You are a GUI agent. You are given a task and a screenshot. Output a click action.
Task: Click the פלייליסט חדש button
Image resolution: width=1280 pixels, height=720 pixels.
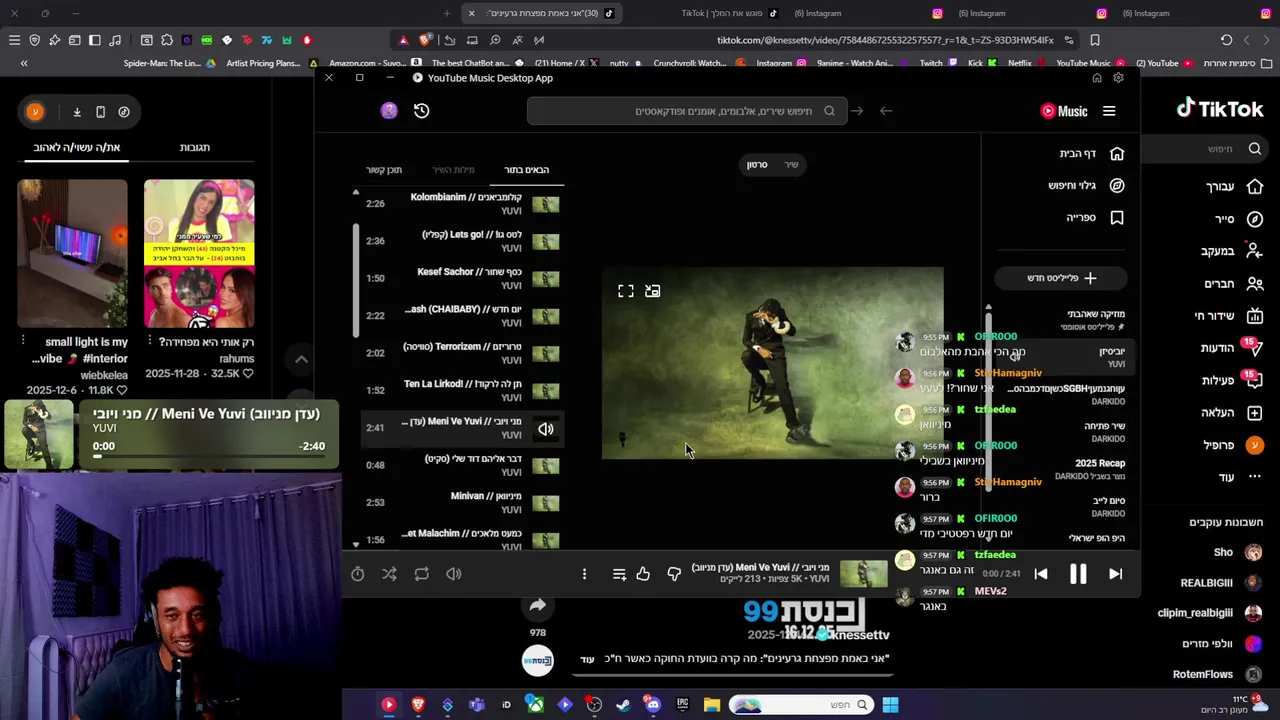tap(1061, 278)
